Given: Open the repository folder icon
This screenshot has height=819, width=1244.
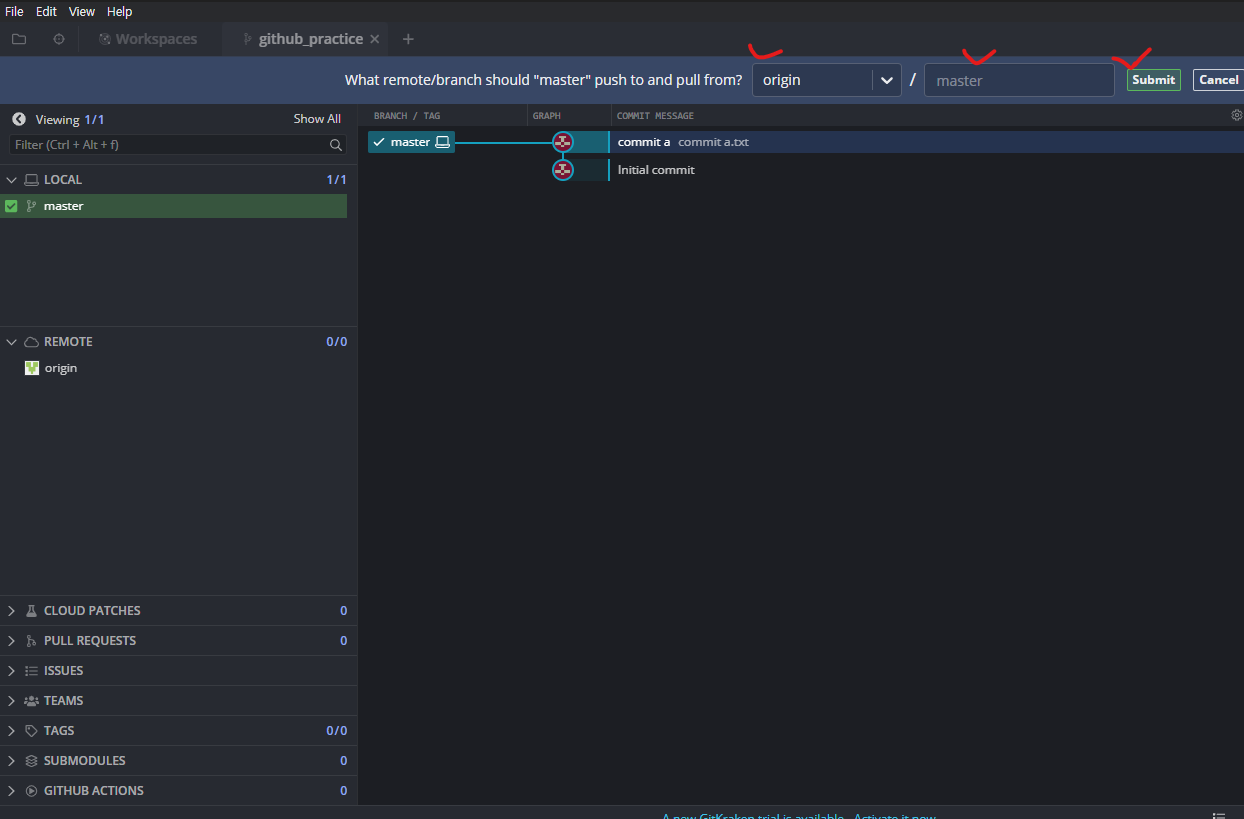Looking at the screenshot, I should pyautogui.click(x=19, y=39).
